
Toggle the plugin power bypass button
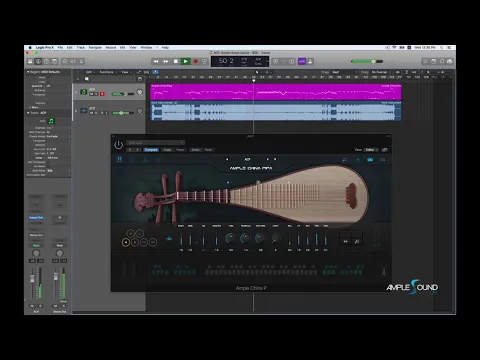[x=118, y=145]
